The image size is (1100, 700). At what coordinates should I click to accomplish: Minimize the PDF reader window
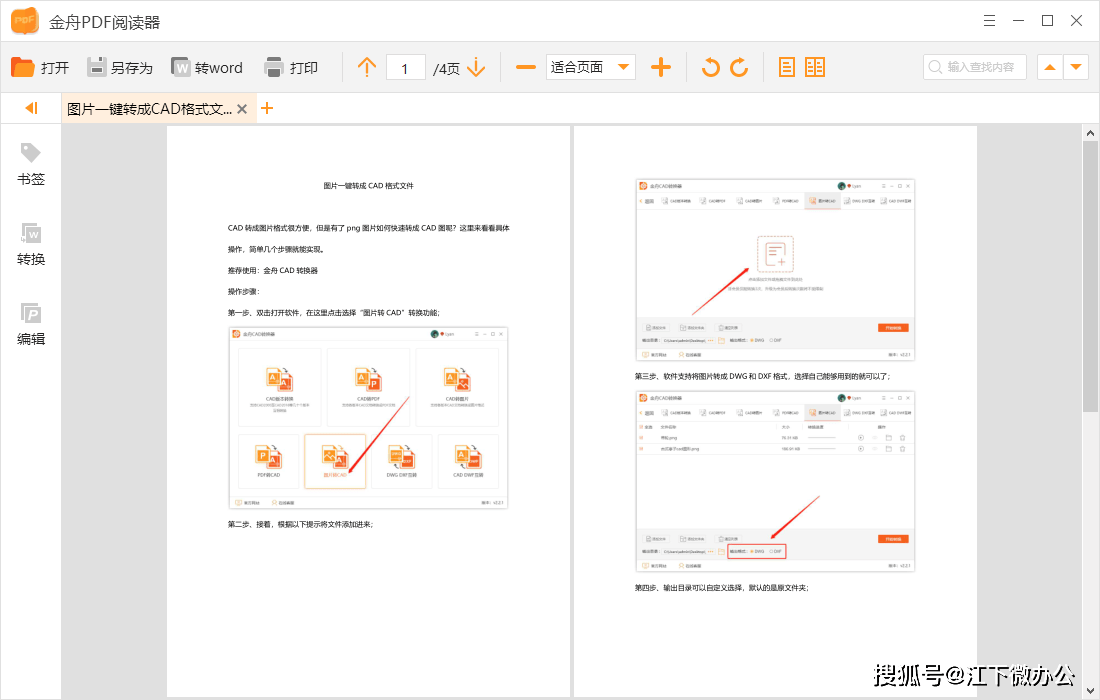pyautogui.click(x=1019, y=21)
